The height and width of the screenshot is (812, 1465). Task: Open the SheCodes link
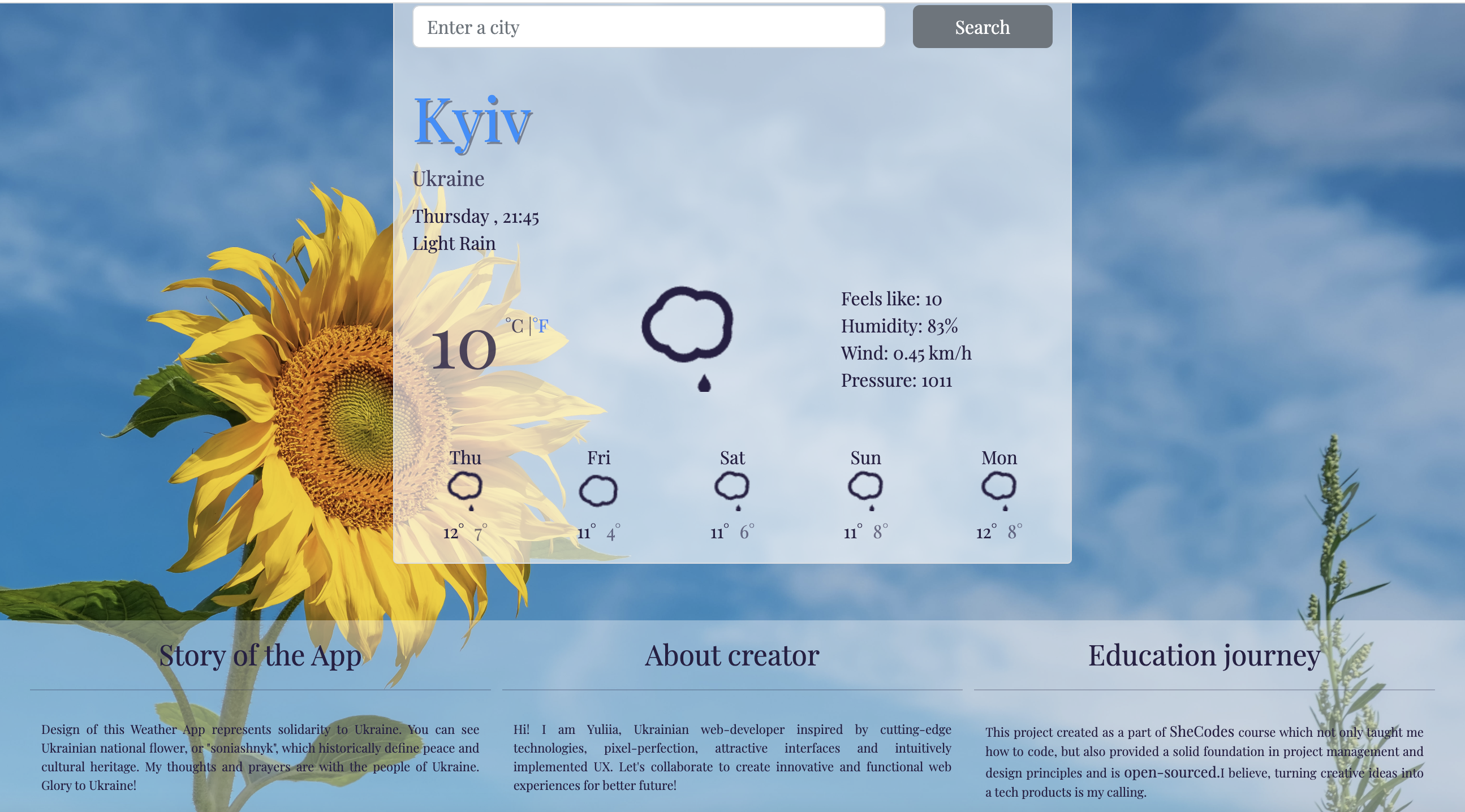[x=1201, y=731]
